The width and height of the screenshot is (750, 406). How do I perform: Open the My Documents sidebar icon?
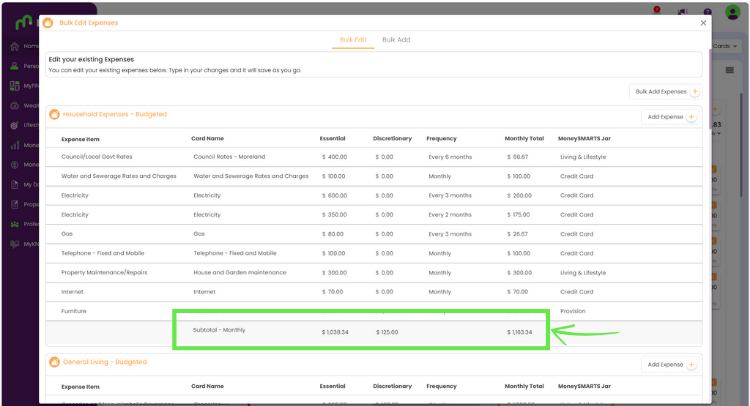15,185
